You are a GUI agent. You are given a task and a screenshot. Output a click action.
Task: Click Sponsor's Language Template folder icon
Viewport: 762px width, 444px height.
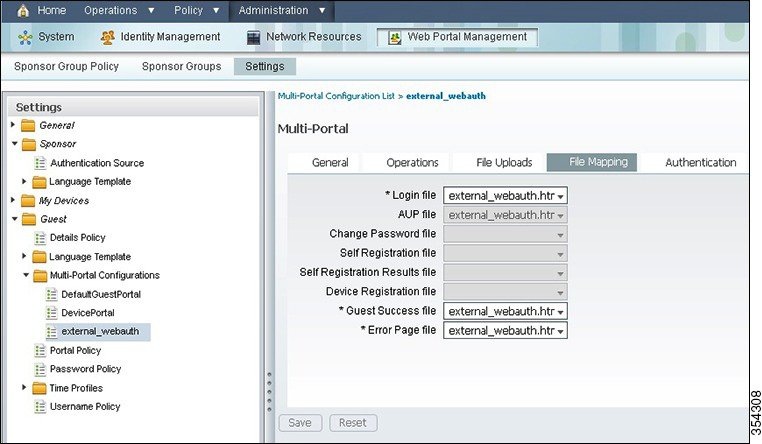[39, 182]
